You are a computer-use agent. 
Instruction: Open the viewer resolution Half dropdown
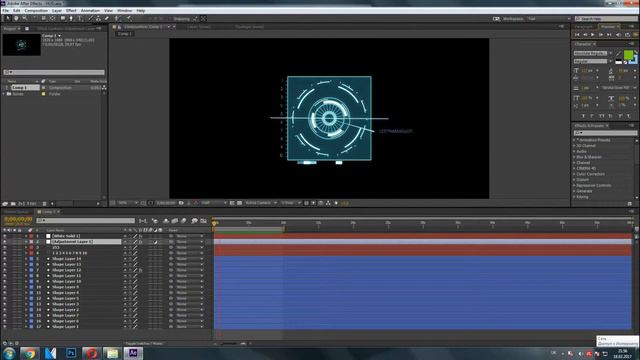pos(213,203)
